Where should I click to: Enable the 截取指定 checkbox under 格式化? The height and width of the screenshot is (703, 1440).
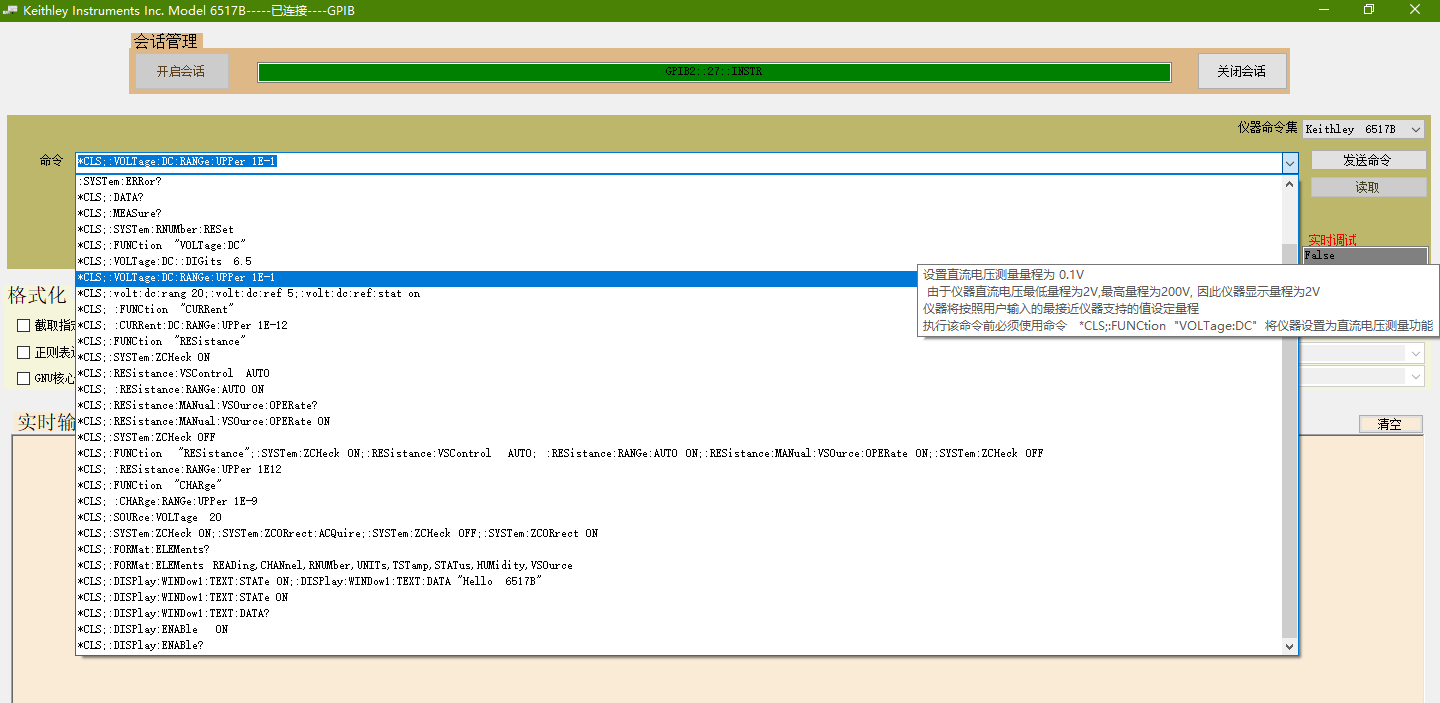click(22, 324)
